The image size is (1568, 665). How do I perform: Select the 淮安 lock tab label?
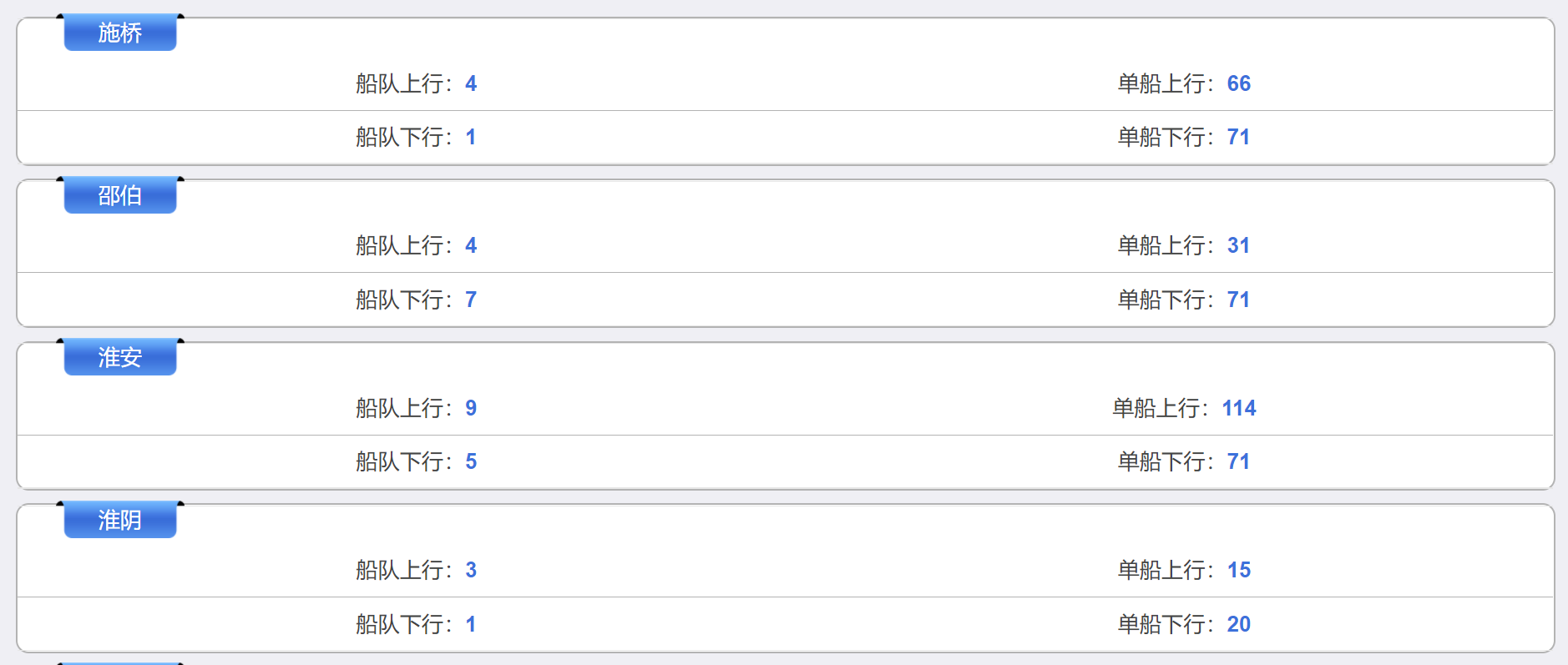pyautogui.click(x=120, y=357)
